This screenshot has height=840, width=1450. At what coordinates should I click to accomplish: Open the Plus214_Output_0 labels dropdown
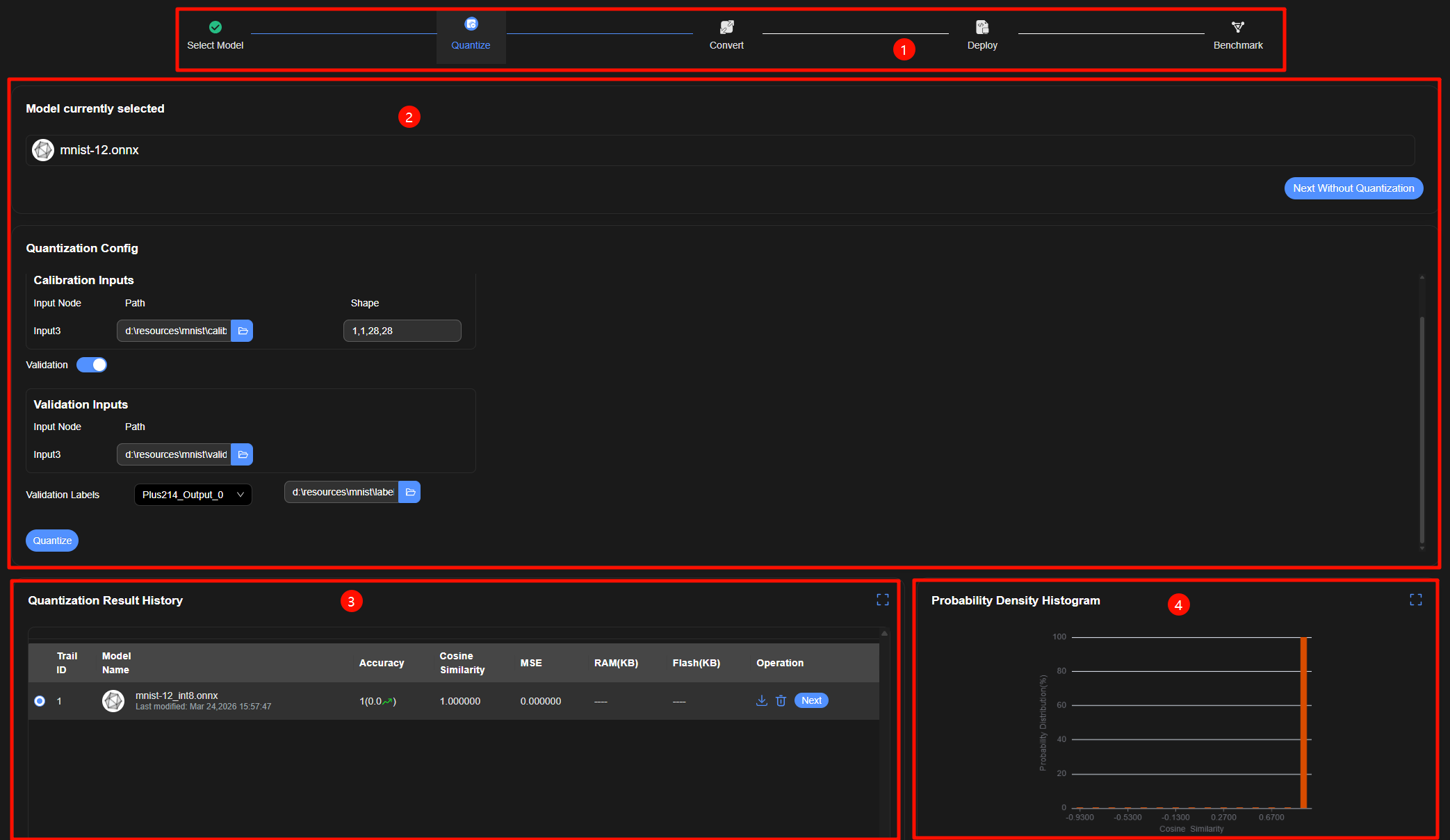(193, 495)
